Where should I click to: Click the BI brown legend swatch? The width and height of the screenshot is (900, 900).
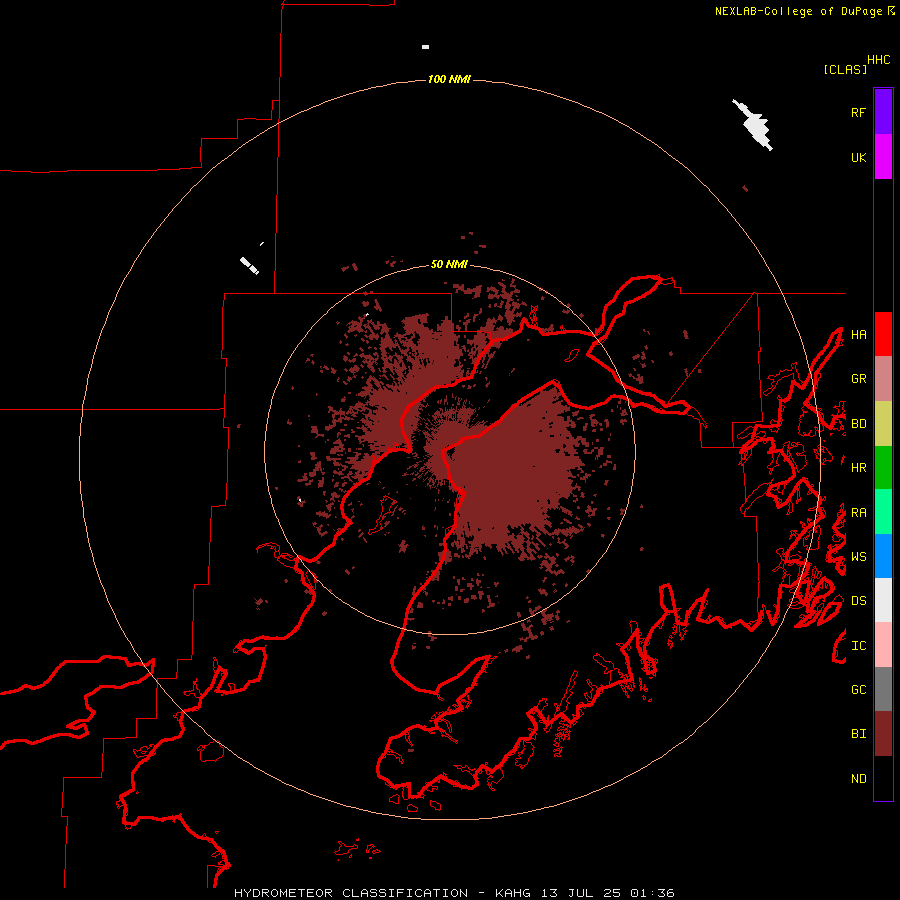coord(883,734)
